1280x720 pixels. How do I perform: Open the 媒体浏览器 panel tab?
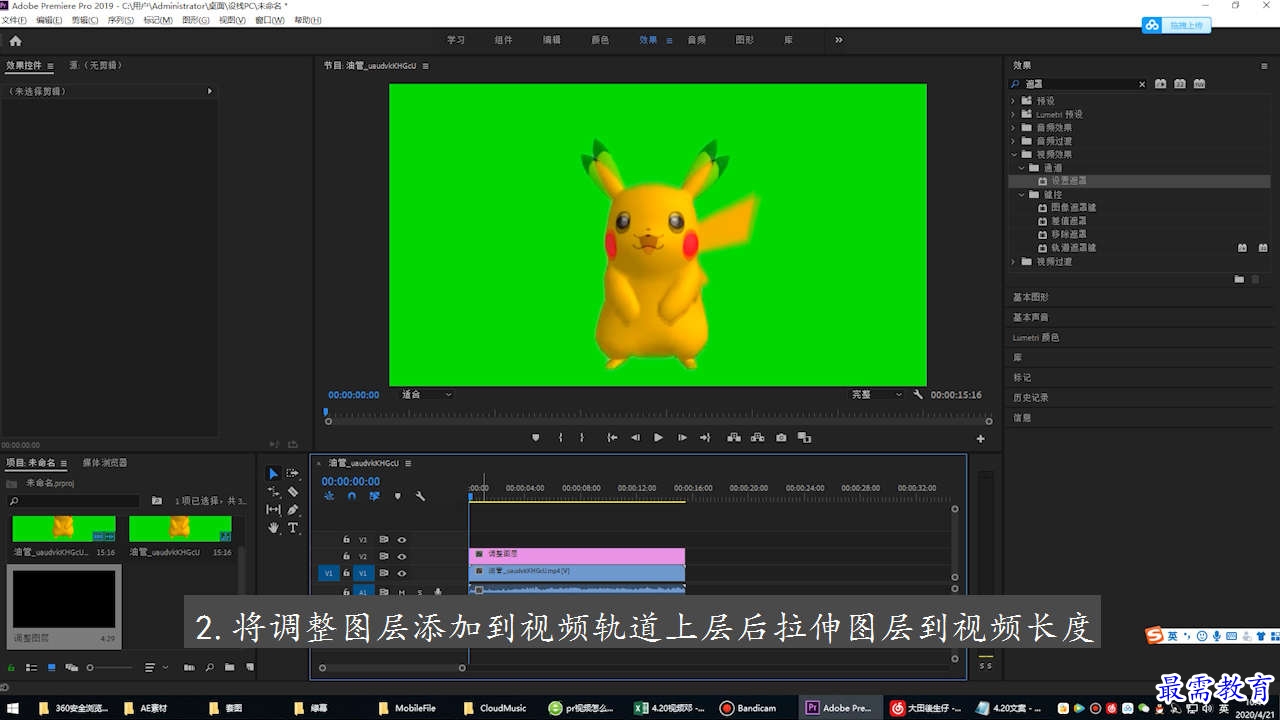[x=105, y=463]
